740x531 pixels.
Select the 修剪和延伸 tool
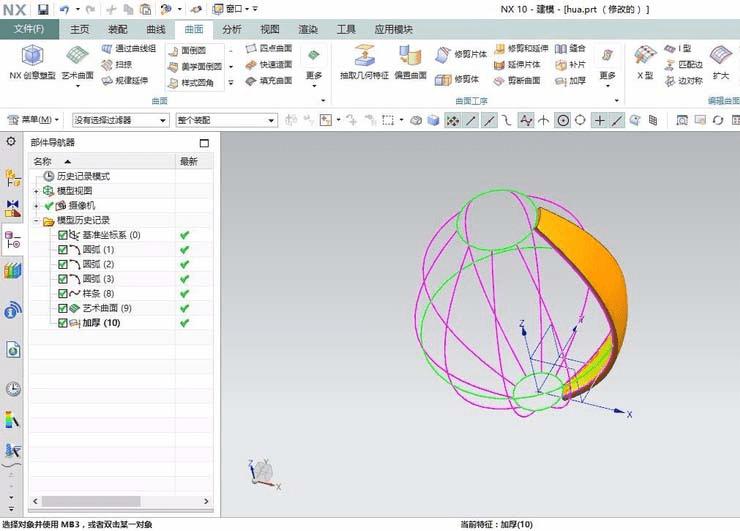tap(521, 48)
